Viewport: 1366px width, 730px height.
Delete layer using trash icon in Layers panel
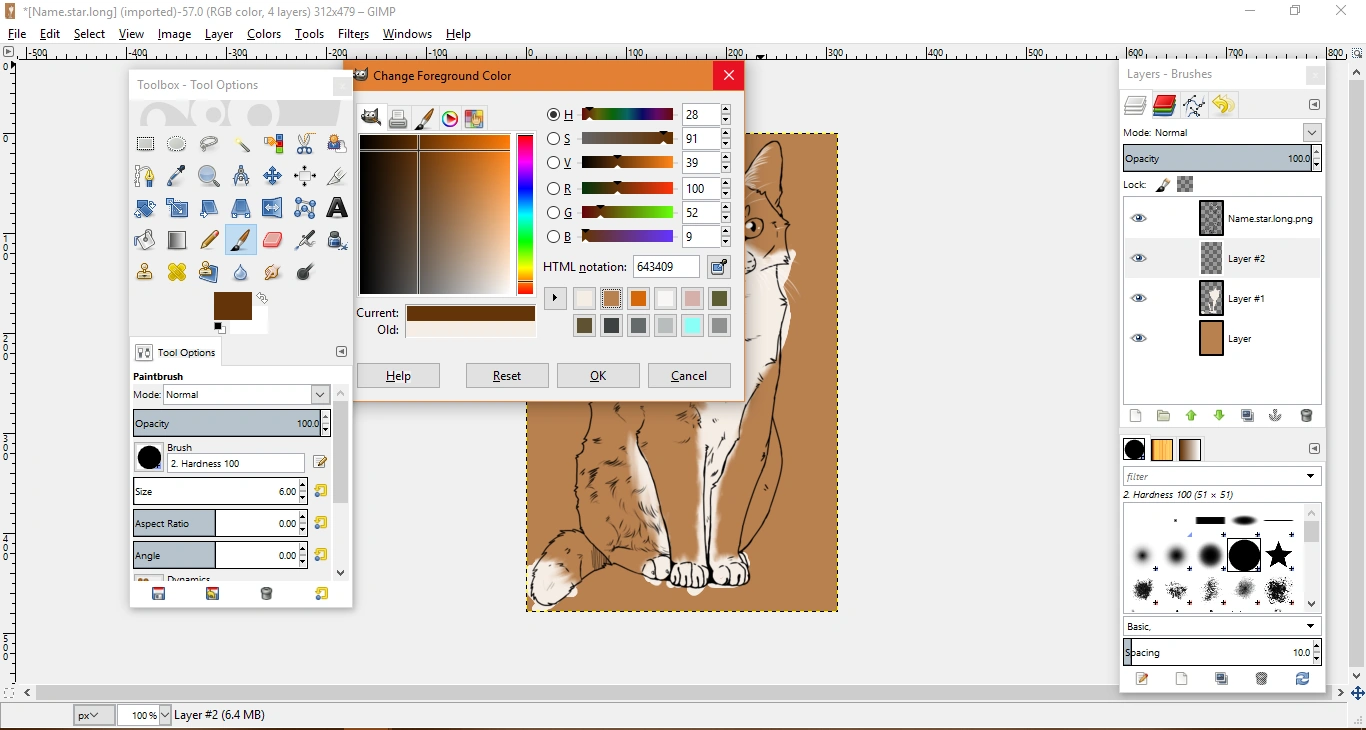(x=1306, y=416)
